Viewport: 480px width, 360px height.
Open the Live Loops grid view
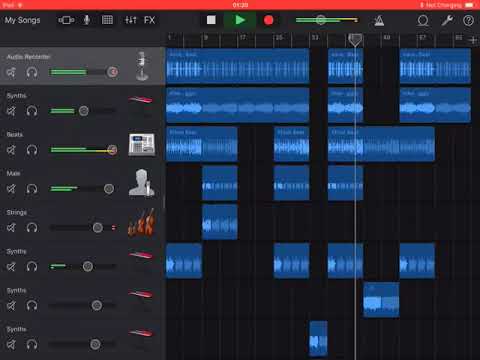(107, 20)
